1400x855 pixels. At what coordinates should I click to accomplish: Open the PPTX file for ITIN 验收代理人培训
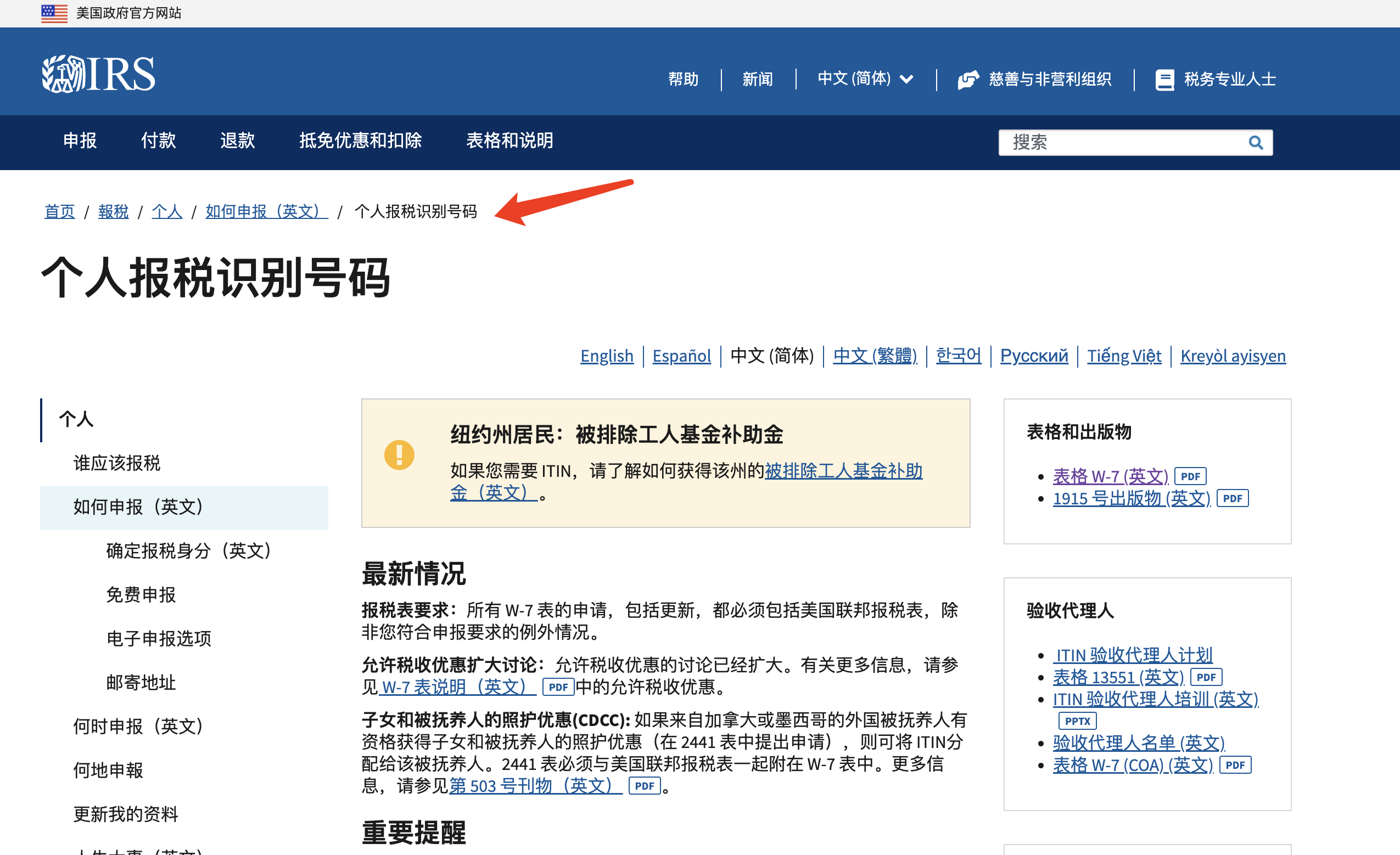1077,721
